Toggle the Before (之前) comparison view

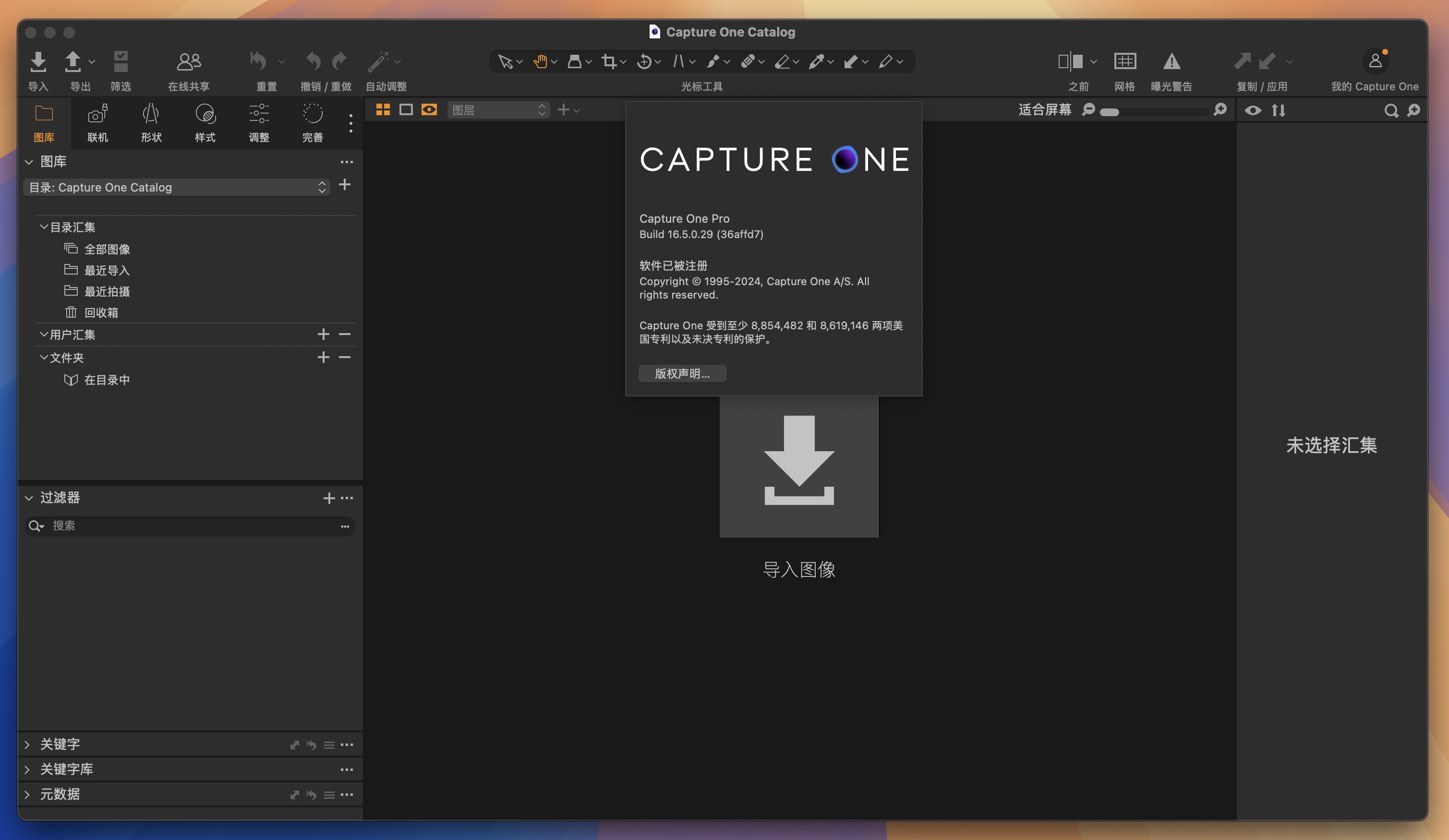pos(1070,61)
